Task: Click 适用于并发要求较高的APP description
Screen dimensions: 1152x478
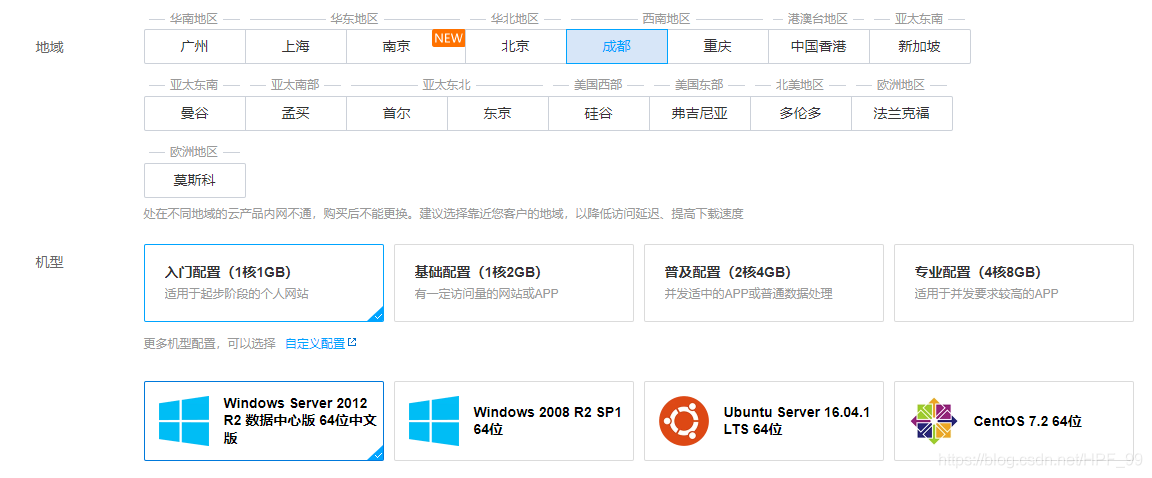Action: coord(987,294)
